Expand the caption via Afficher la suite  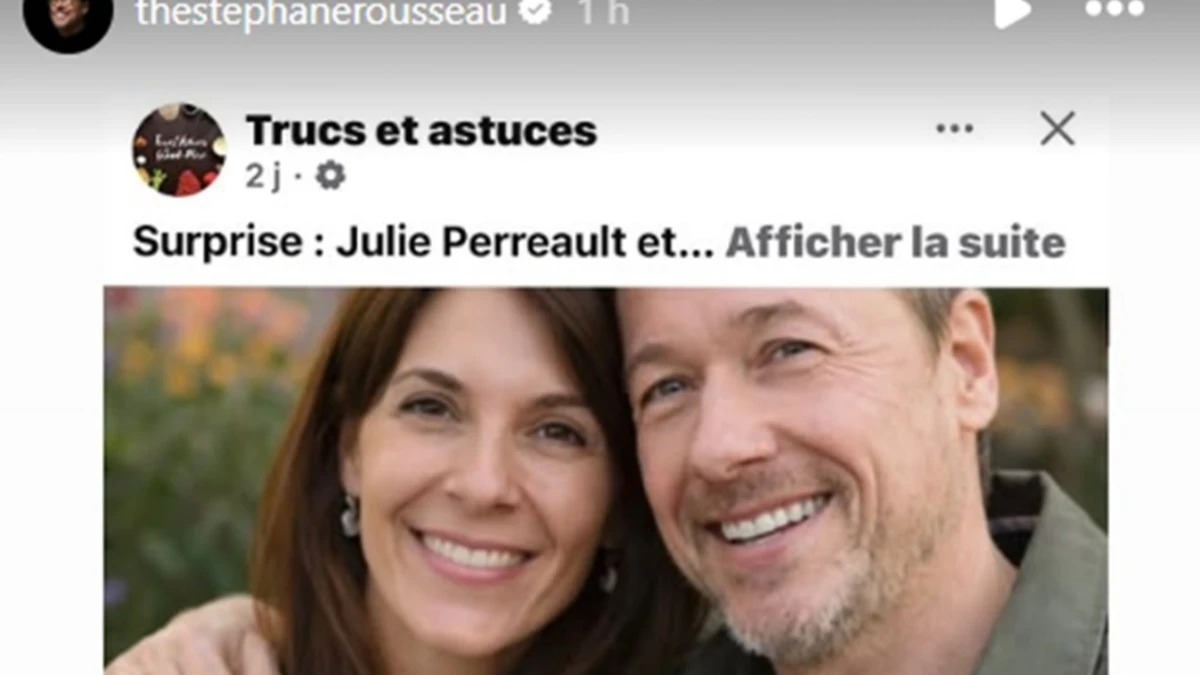895,242
